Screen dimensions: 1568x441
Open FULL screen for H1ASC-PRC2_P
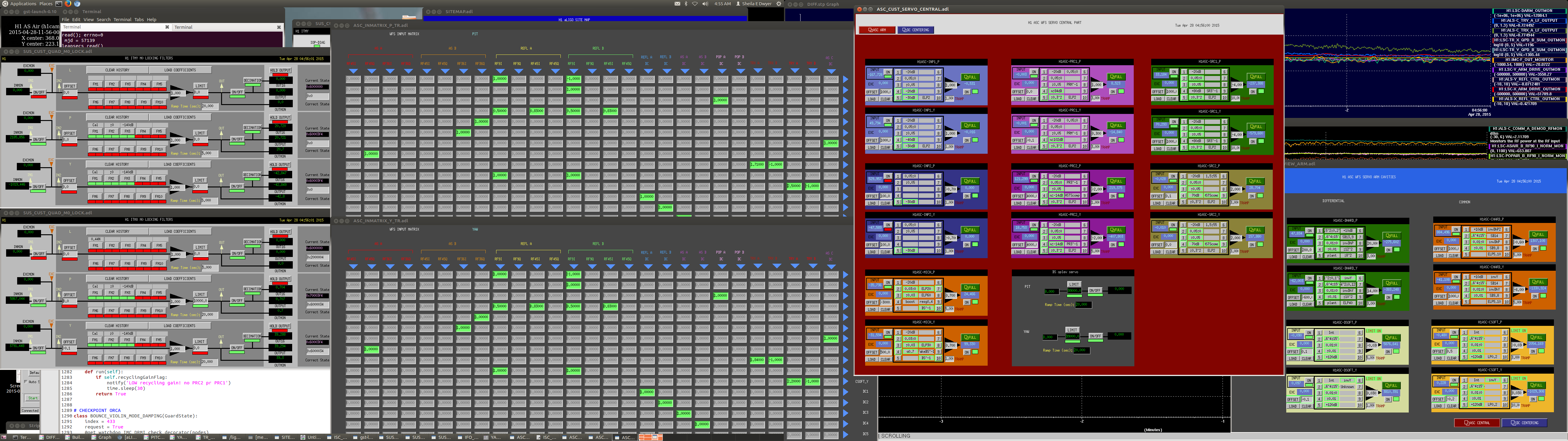point(1116,181)
